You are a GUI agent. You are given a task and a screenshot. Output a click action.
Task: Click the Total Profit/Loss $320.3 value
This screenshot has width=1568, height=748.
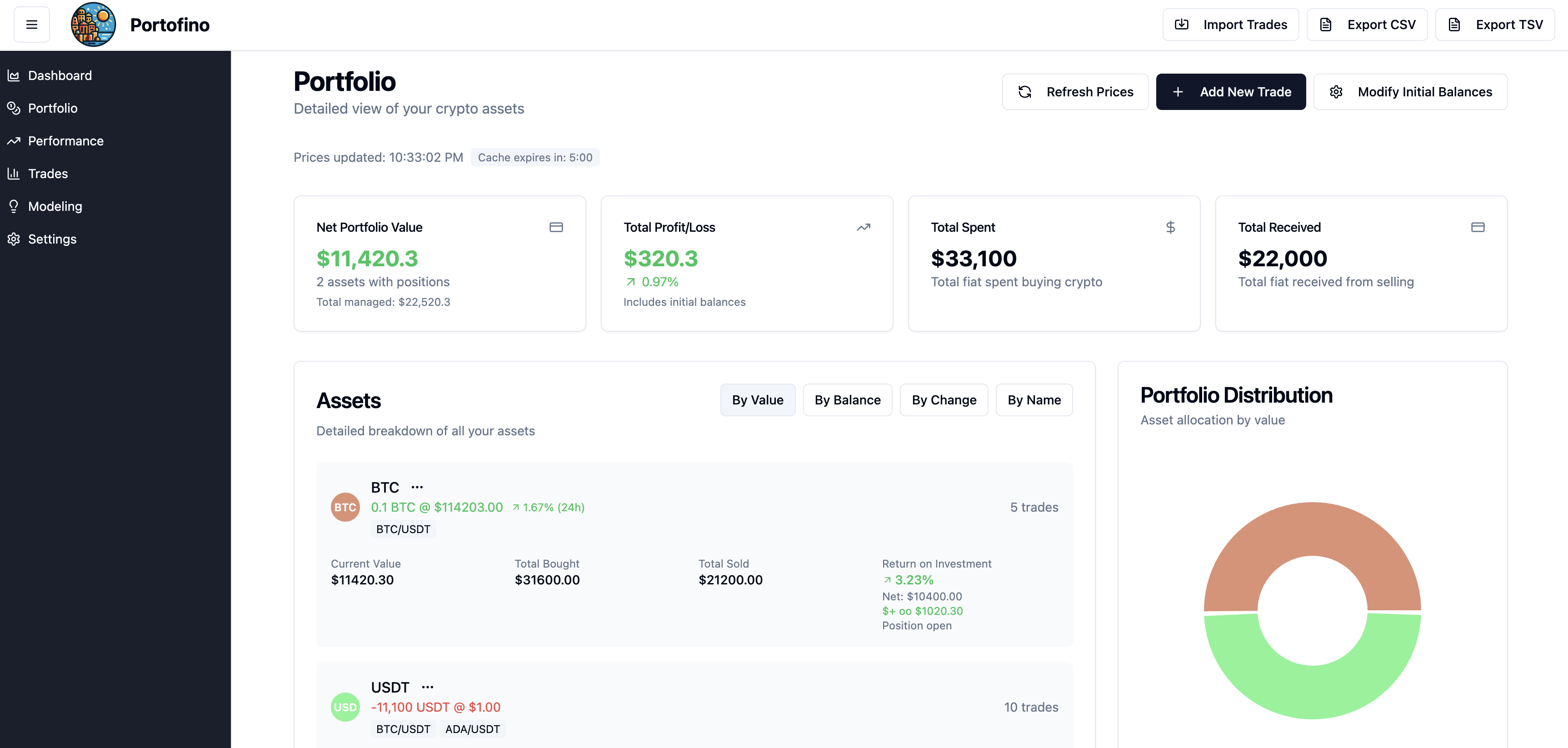tap(660, 259)
